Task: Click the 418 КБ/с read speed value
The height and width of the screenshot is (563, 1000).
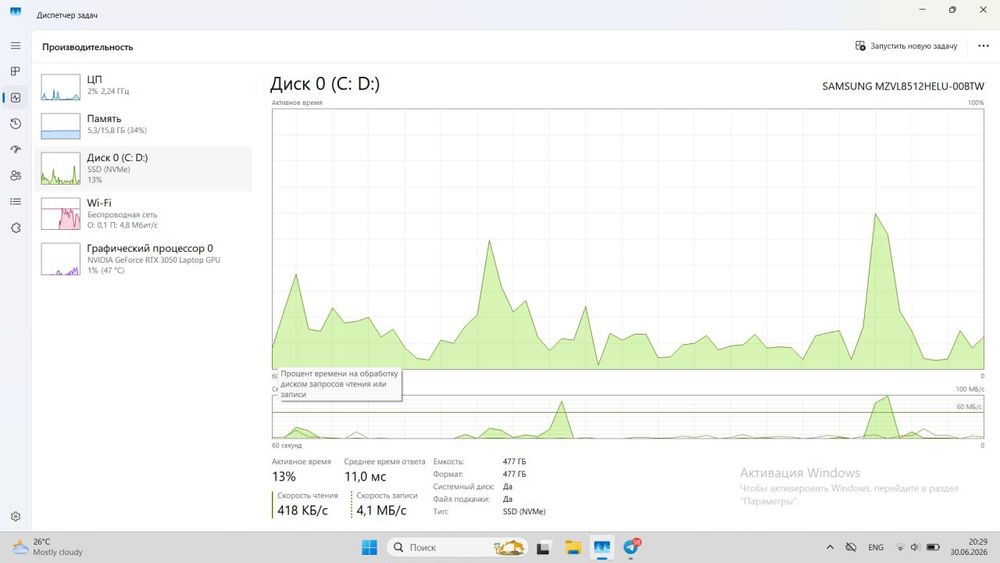Action: point(302,510)
